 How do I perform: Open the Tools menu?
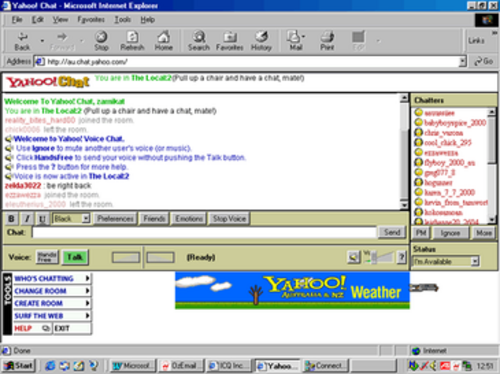coord(122,20)
